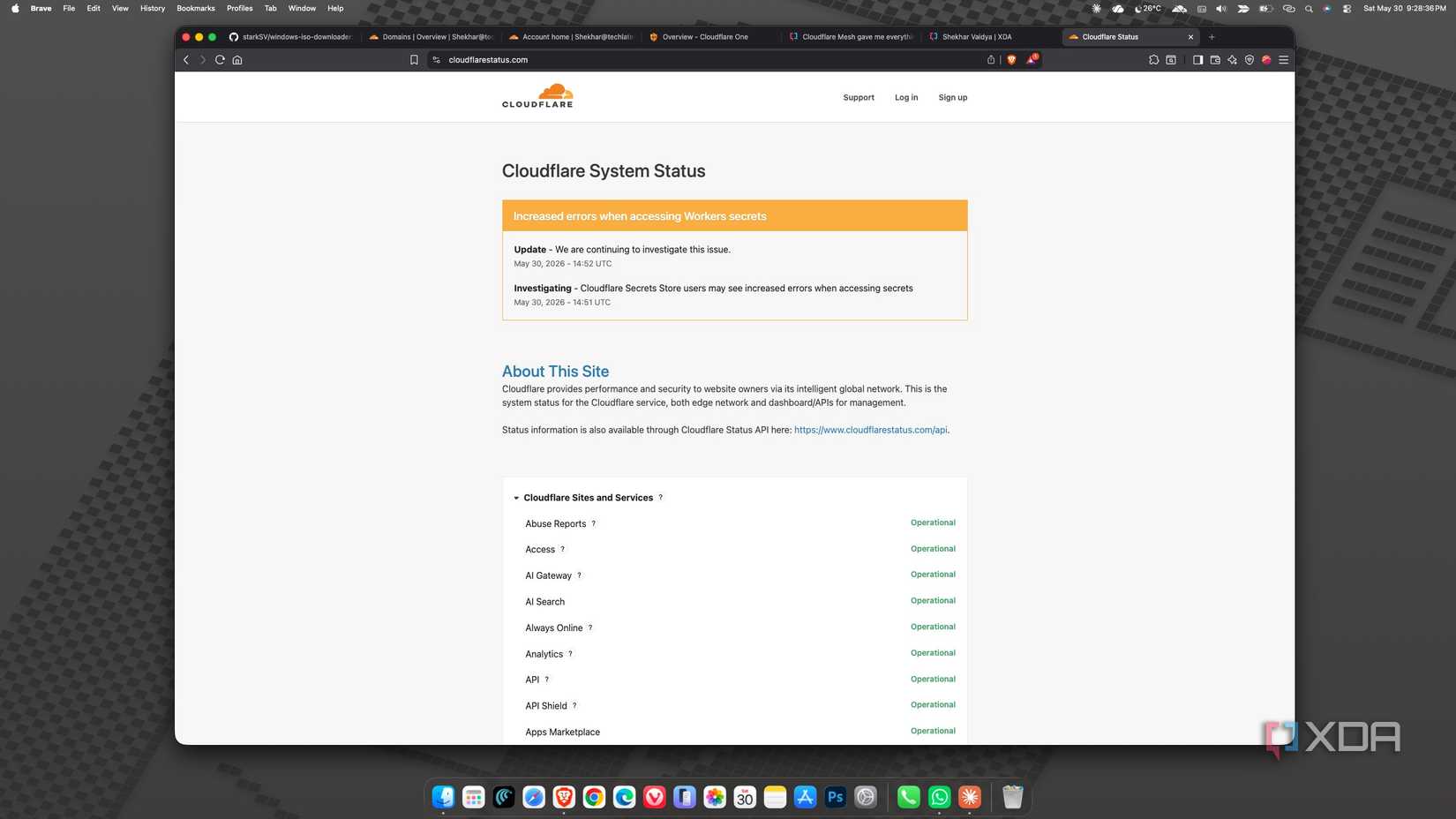The height and width of the screenshot is (819, 1456).
Task: Open the Brave Wallet icon
Action: pyautogui.click(x=1215, y=60)
